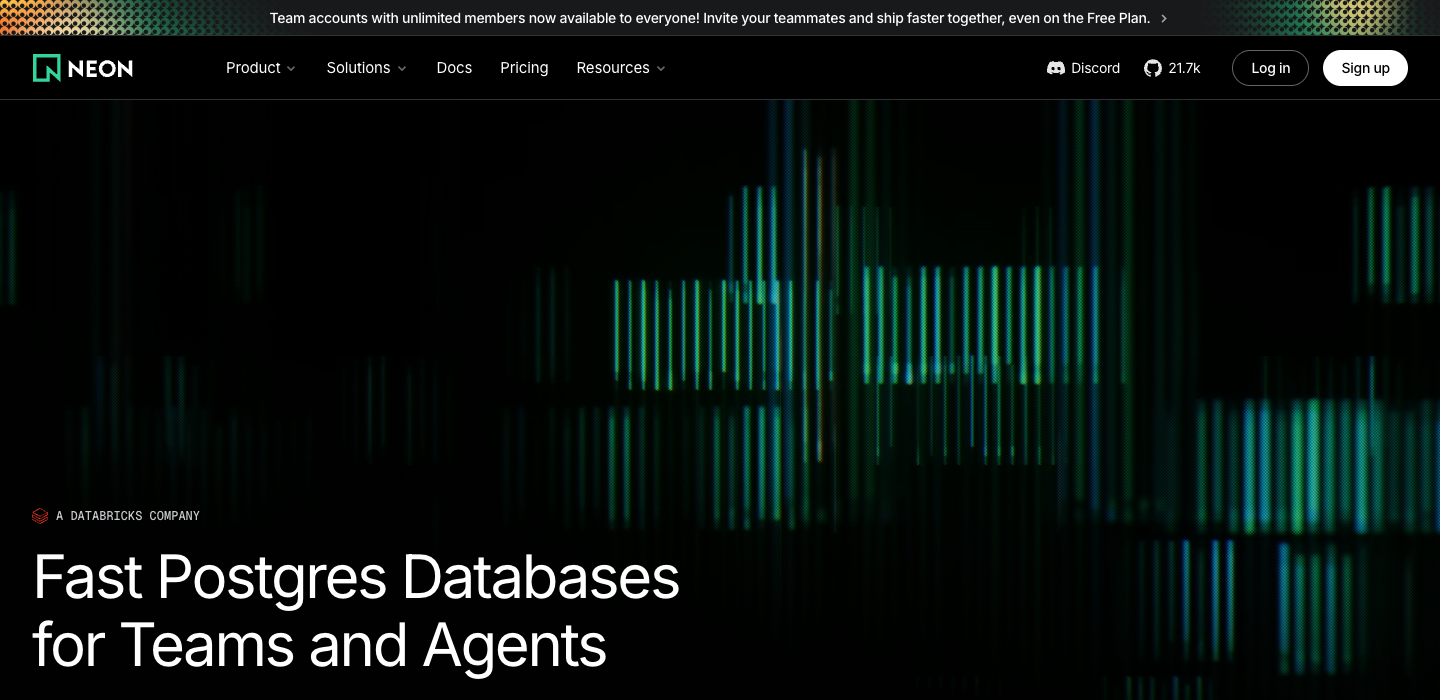This screenshot has height=700, width=1440.
Task: Expand the Resources dropdown menu
Action: 621,68
